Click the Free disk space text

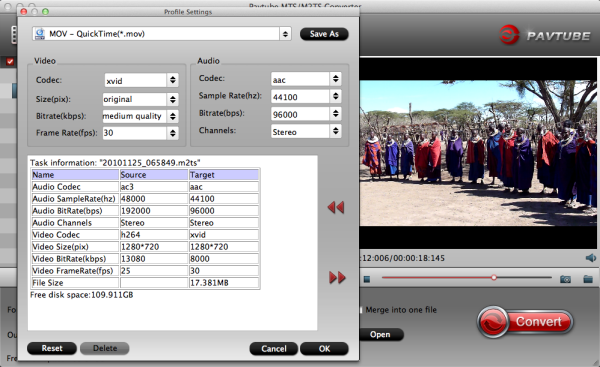coord(82,295)
